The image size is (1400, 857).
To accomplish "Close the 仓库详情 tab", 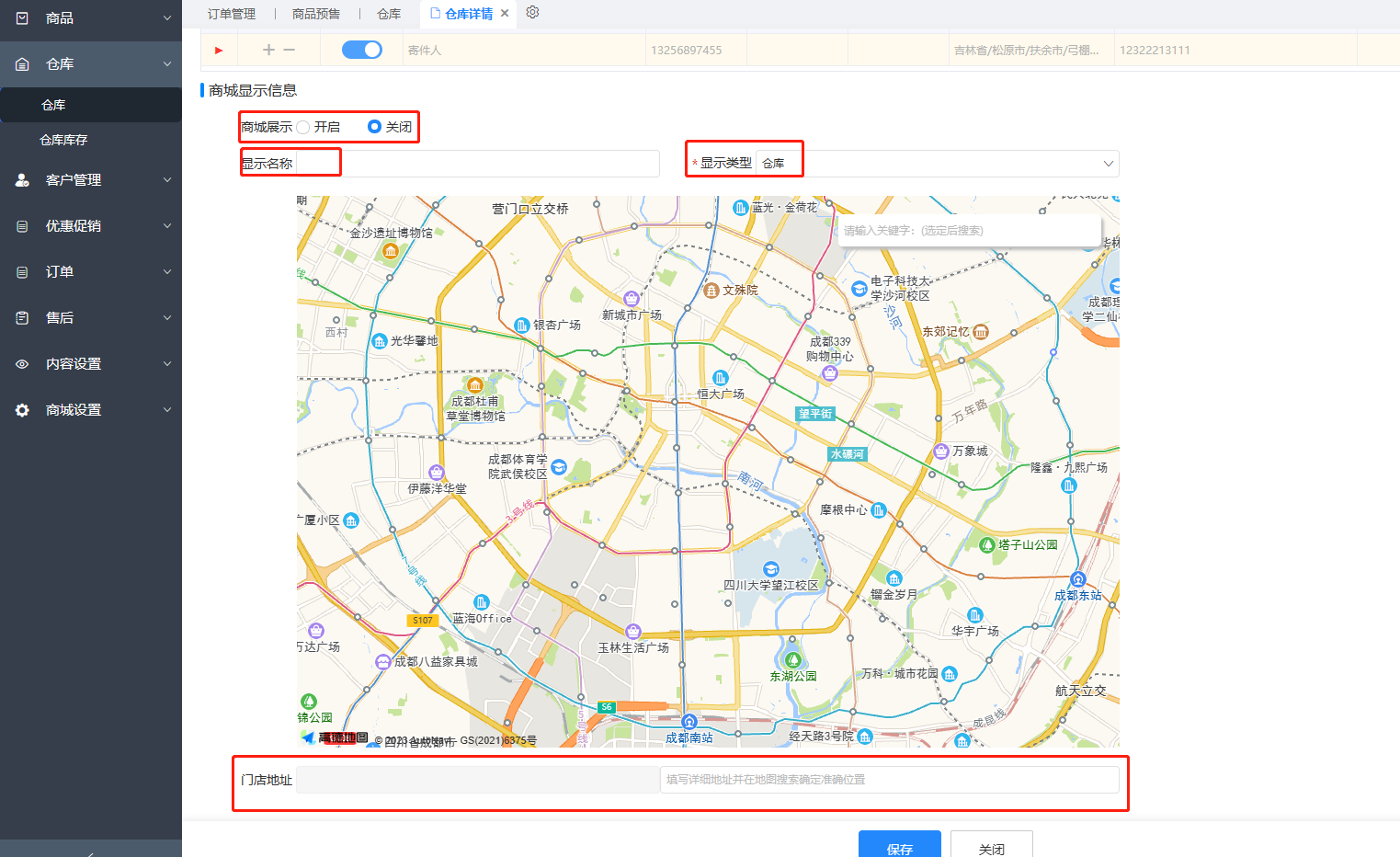I will coord(505,13).
